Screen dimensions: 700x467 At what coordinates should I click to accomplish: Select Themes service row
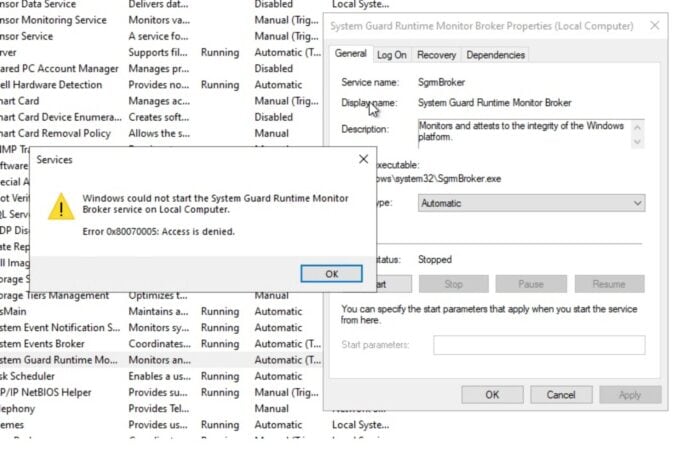[x=194, y=425]
